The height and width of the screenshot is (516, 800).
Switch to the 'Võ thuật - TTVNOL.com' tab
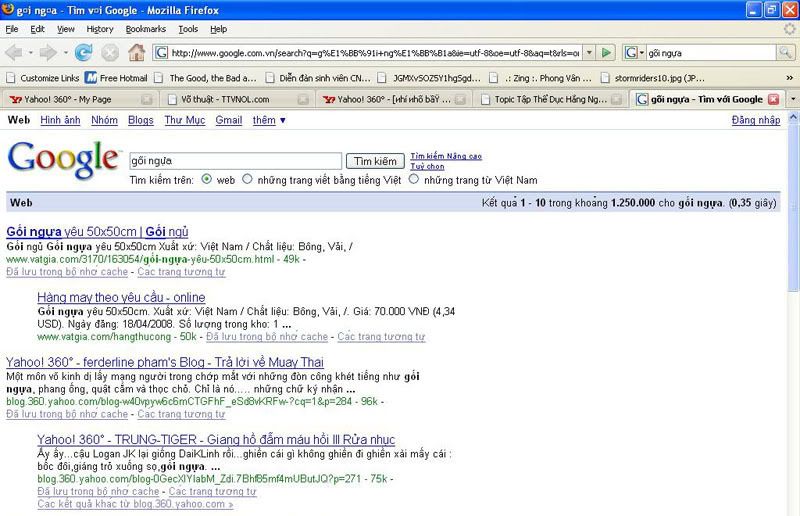click(237, 100)
